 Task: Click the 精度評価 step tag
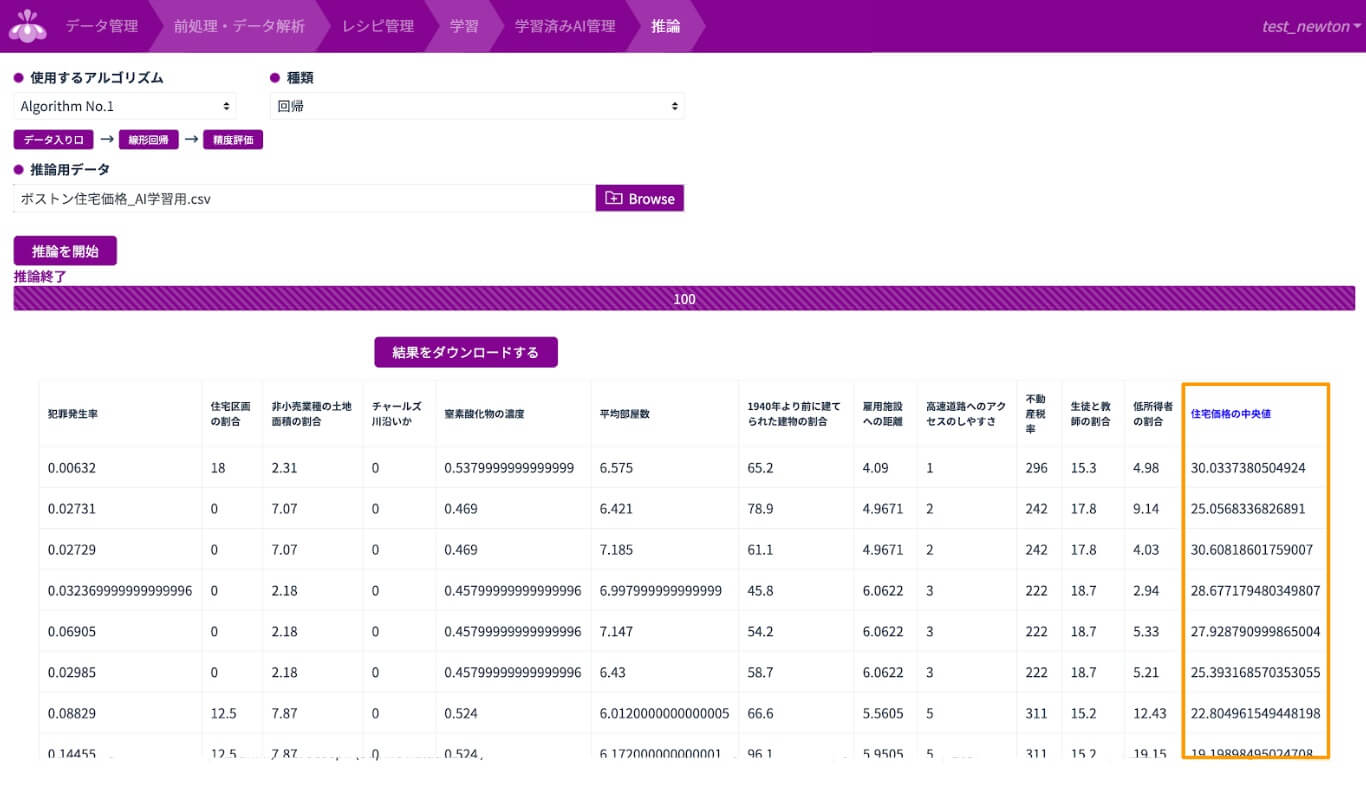pyautogui.click(x=232, y=140)
